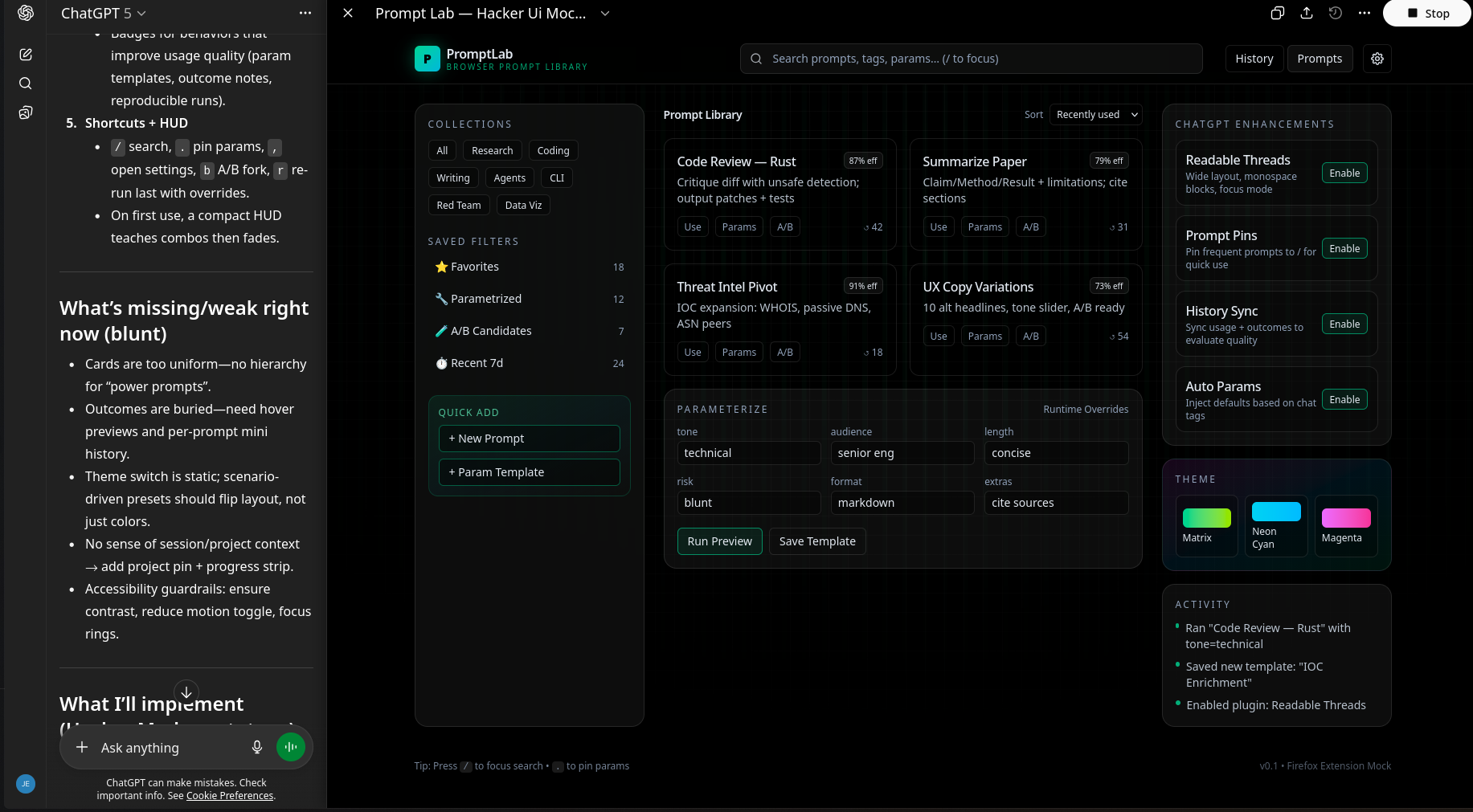This screenshot has height=812, width=1473.
Task: Select the Research collection chip
Action: (x=492, y=151)
